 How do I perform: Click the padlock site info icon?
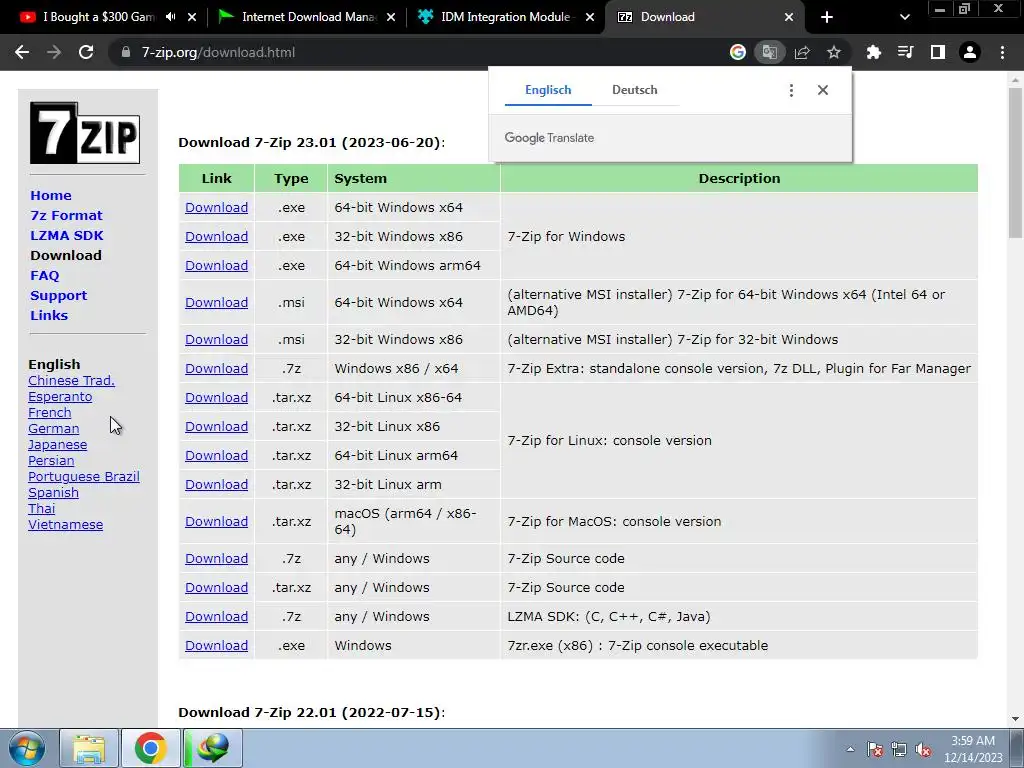pyautogui.click(x=126, y=52)
